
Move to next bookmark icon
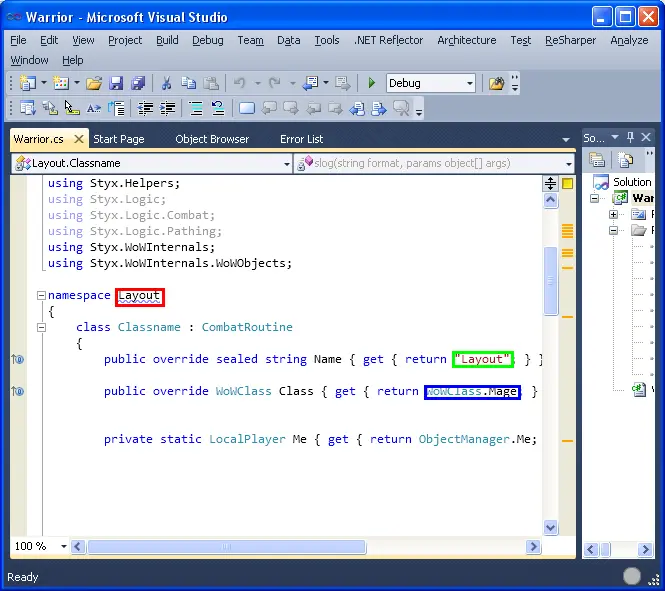tap(291, 109)
